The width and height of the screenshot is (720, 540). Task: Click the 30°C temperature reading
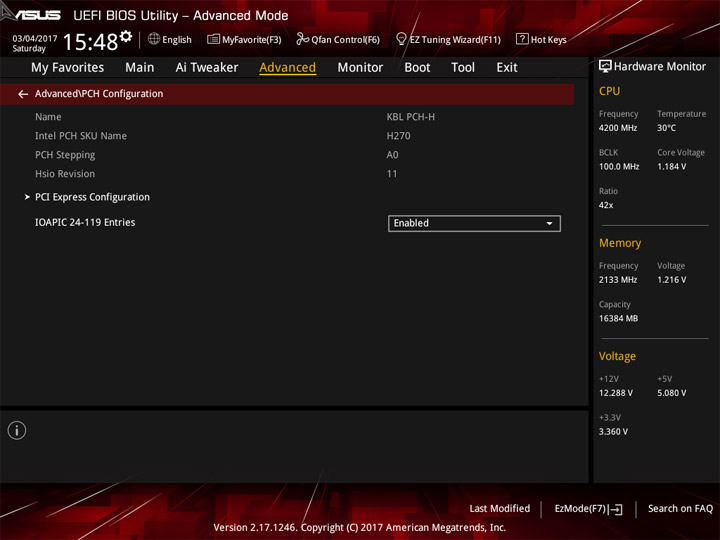coord(666,128)
